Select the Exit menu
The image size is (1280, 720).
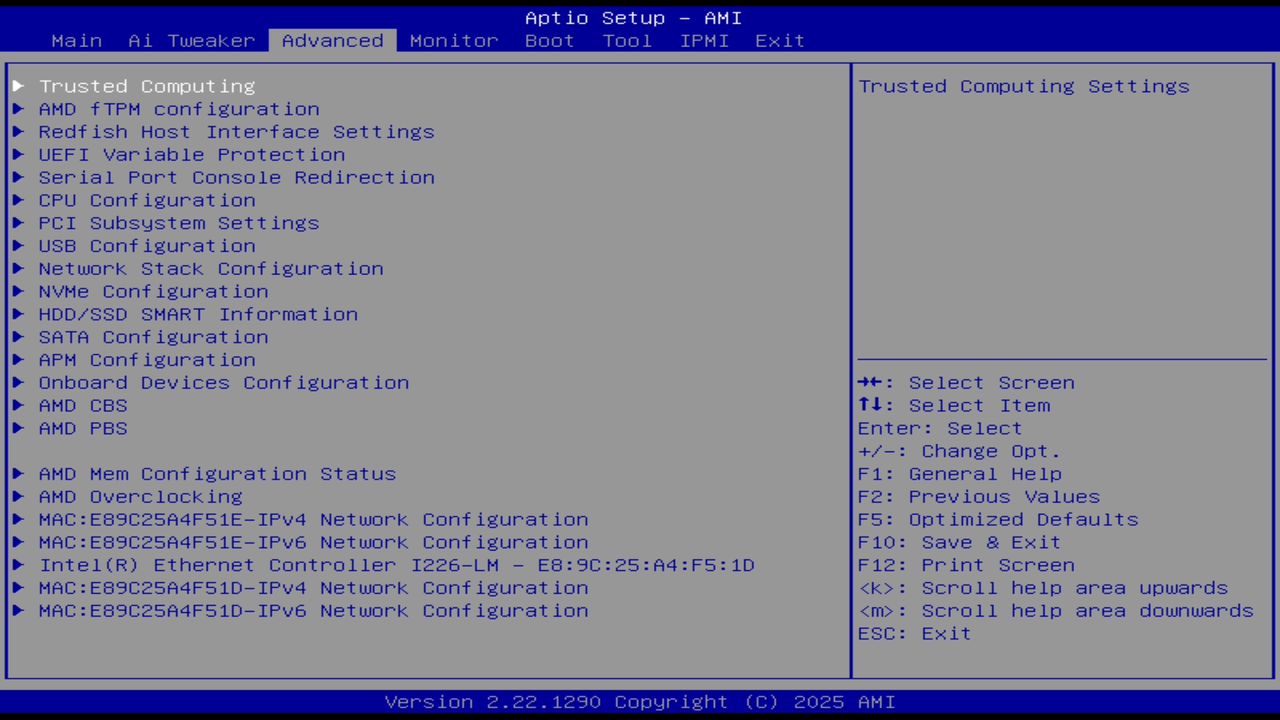pyautogui.click(x=780, y=40)
